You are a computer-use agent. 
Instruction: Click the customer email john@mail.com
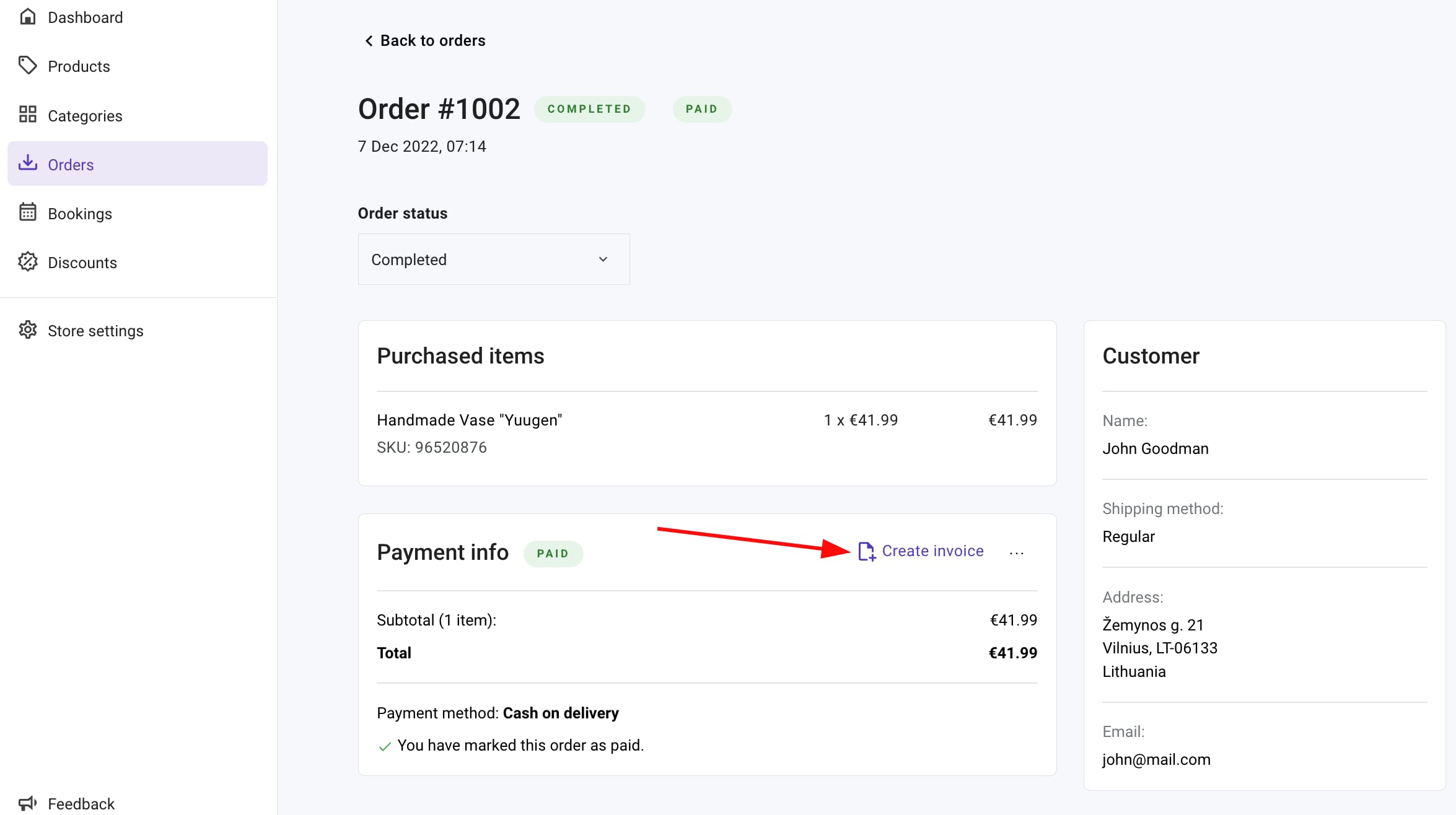(1156, 759)
